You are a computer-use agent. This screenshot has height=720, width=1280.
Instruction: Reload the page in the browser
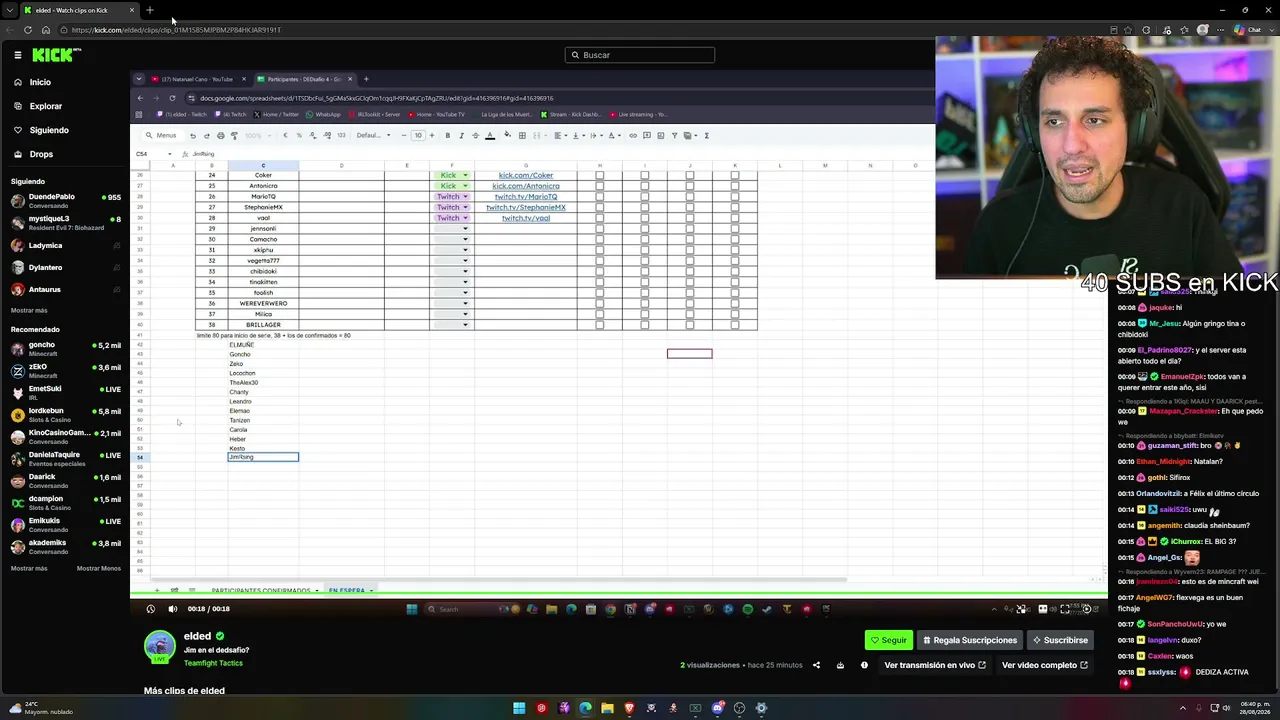click(28, 30)
